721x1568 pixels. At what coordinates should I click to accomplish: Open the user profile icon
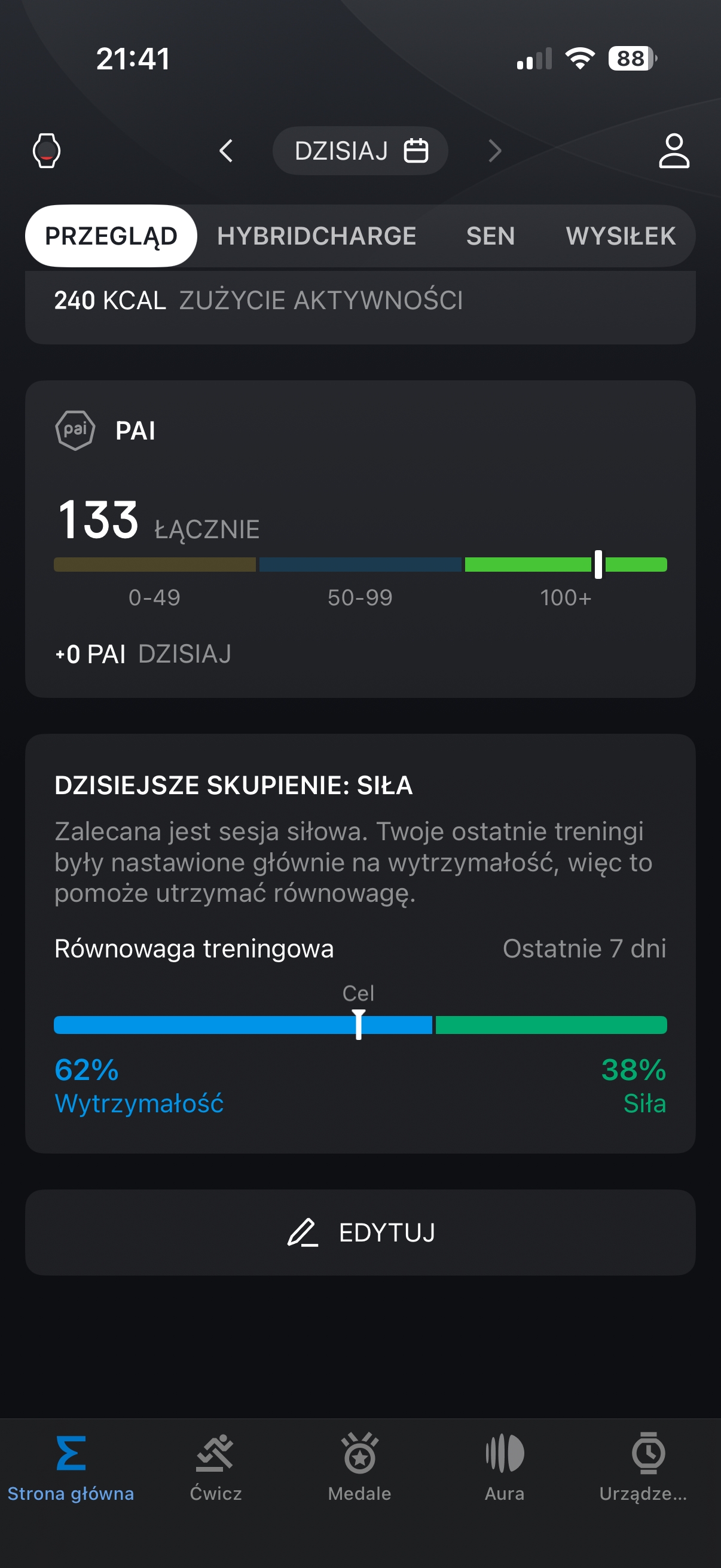coord(674,150)
